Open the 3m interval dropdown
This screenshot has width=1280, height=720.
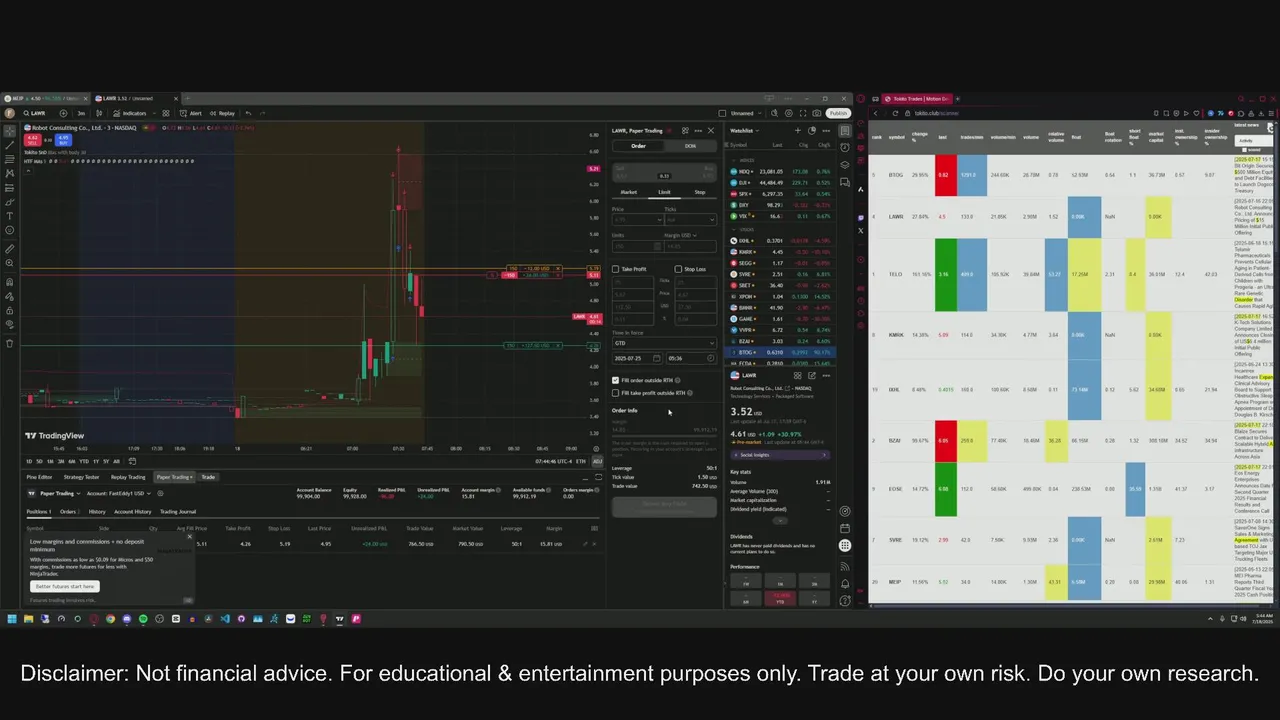pos(81,113)
